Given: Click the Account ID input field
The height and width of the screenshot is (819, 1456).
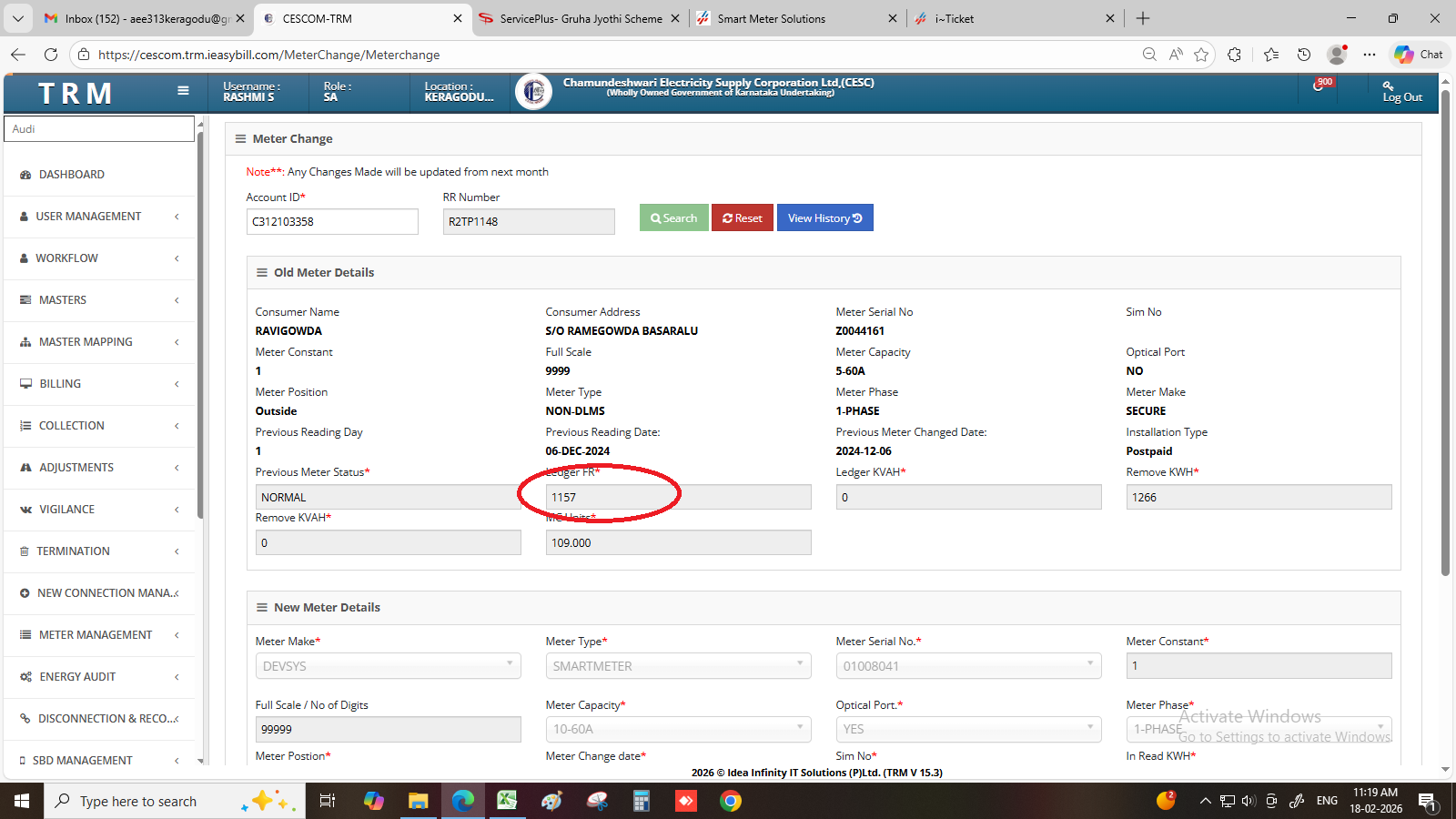Looking at the screenshot, I should (x=332, y=222).
